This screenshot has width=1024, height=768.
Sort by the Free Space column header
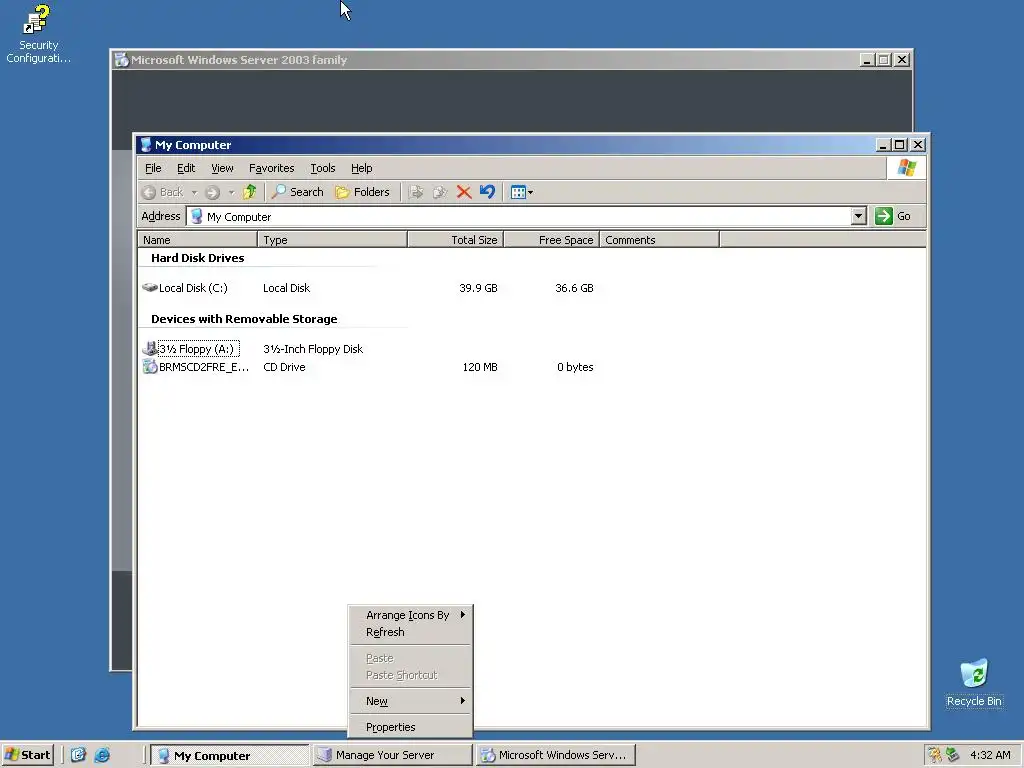click(x=552, y=240)
